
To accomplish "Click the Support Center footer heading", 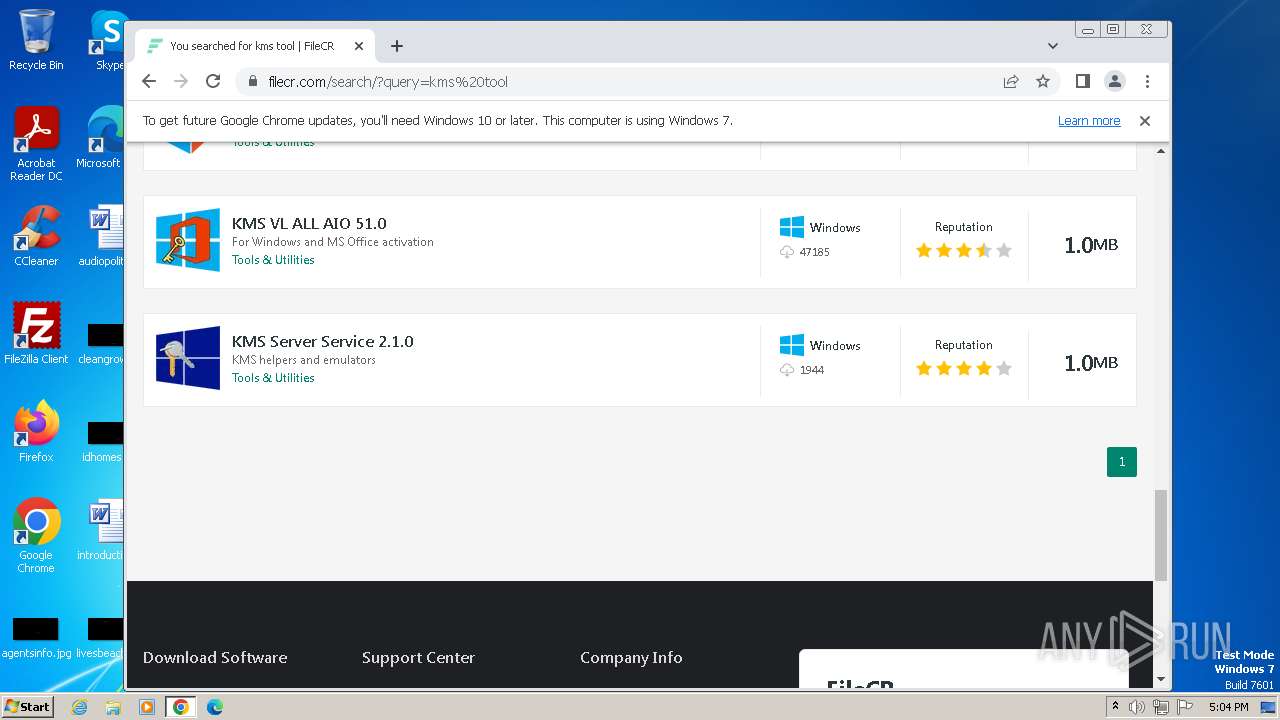I will click(x=418, y=657).
